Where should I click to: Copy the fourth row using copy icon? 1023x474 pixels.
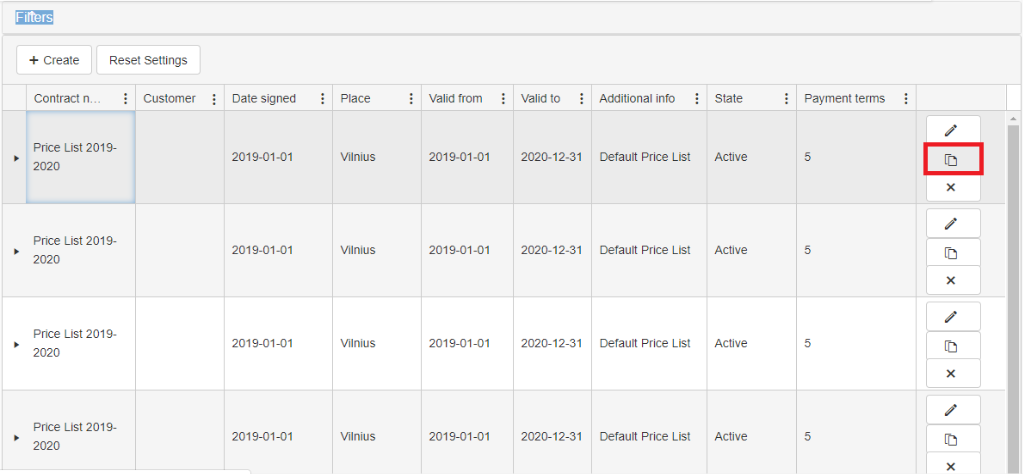click(x=951, y=438)
